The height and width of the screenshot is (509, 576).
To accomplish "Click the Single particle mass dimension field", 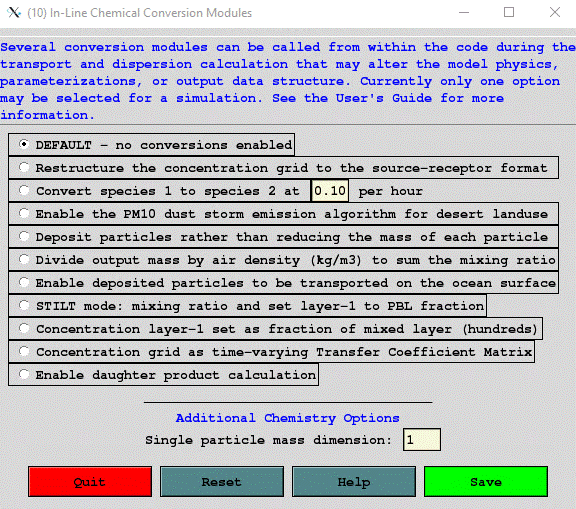I will pyautogui.click(x=422, y=440).
